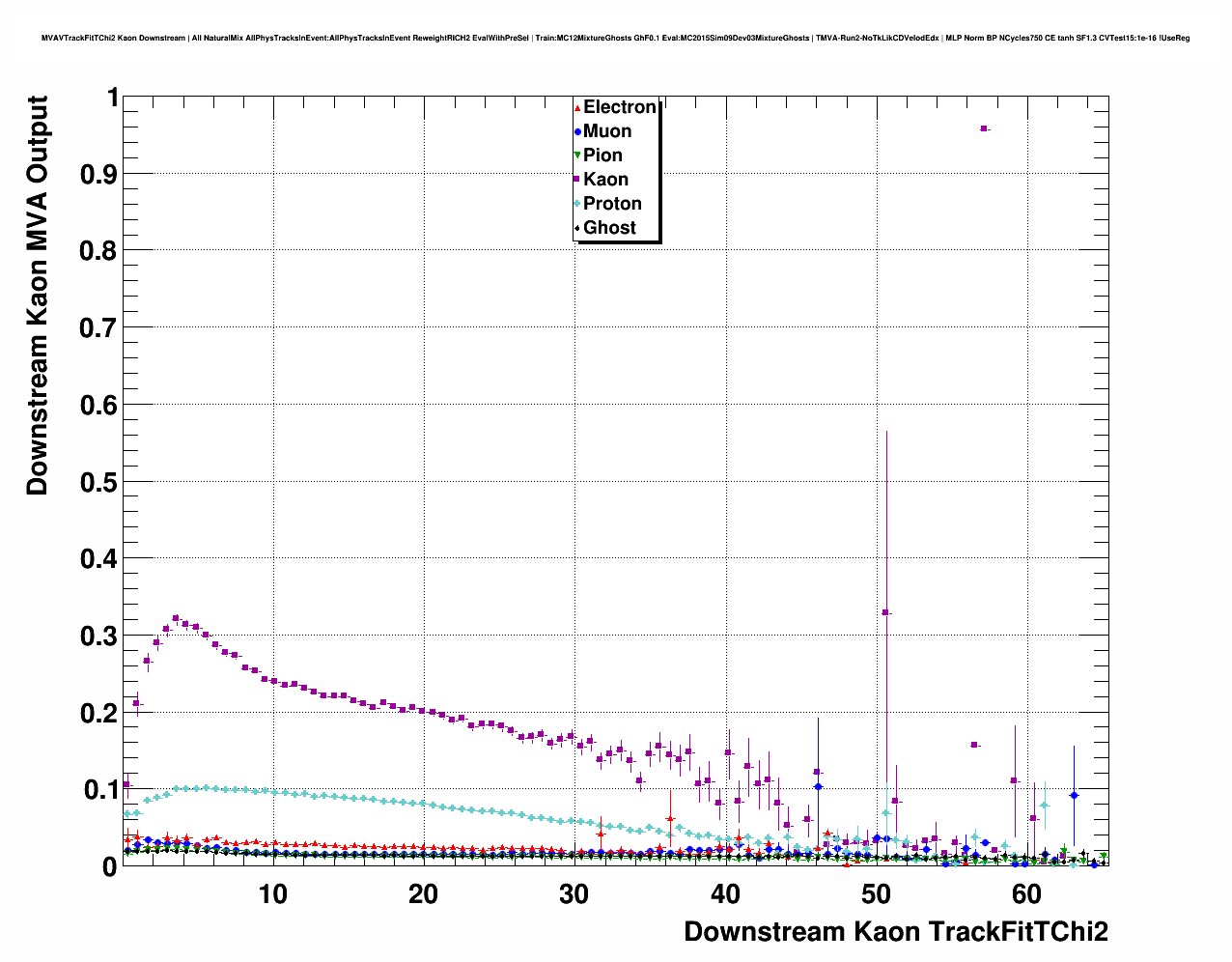This screenshot has height=962, width=1232.
Task: Click the y-axis tick label 0.8
Action: (98, 251)
